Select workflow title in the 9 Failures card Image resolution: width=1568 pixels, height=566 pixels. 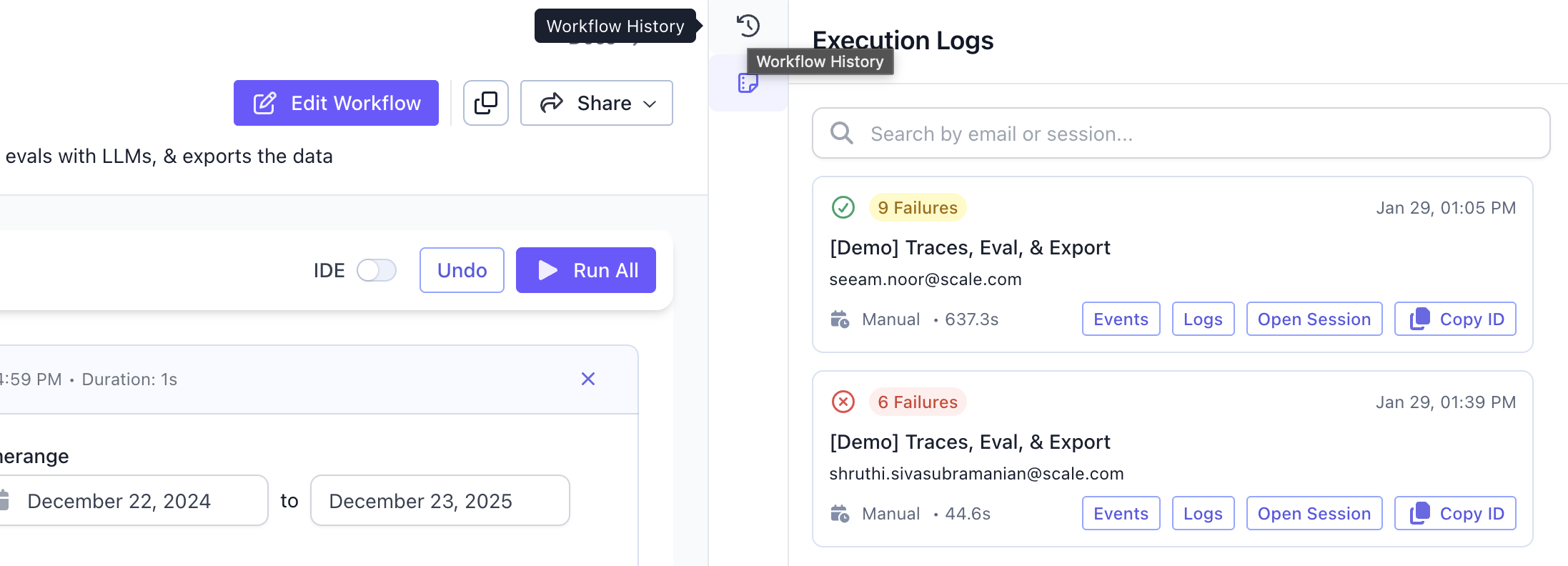[x=970, y=247]
